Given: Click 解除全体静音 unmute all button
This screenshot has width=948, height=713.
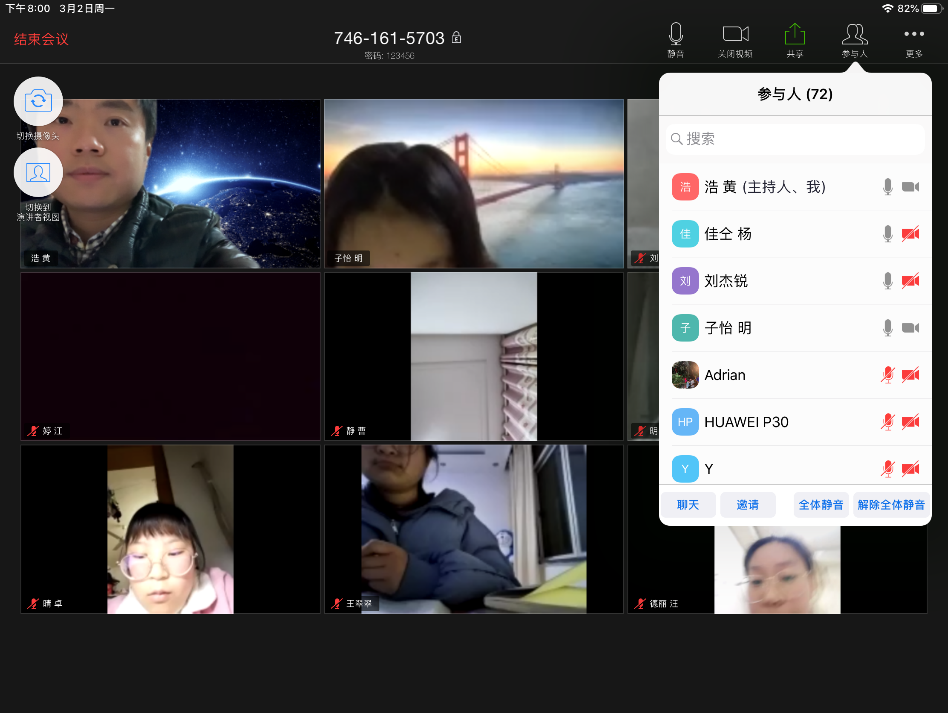Looking at the screenshot, I should 891,505.
